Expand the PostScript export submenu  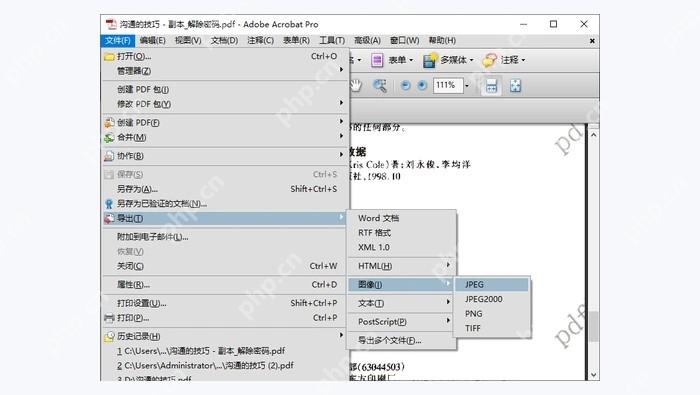coord(448,320)
